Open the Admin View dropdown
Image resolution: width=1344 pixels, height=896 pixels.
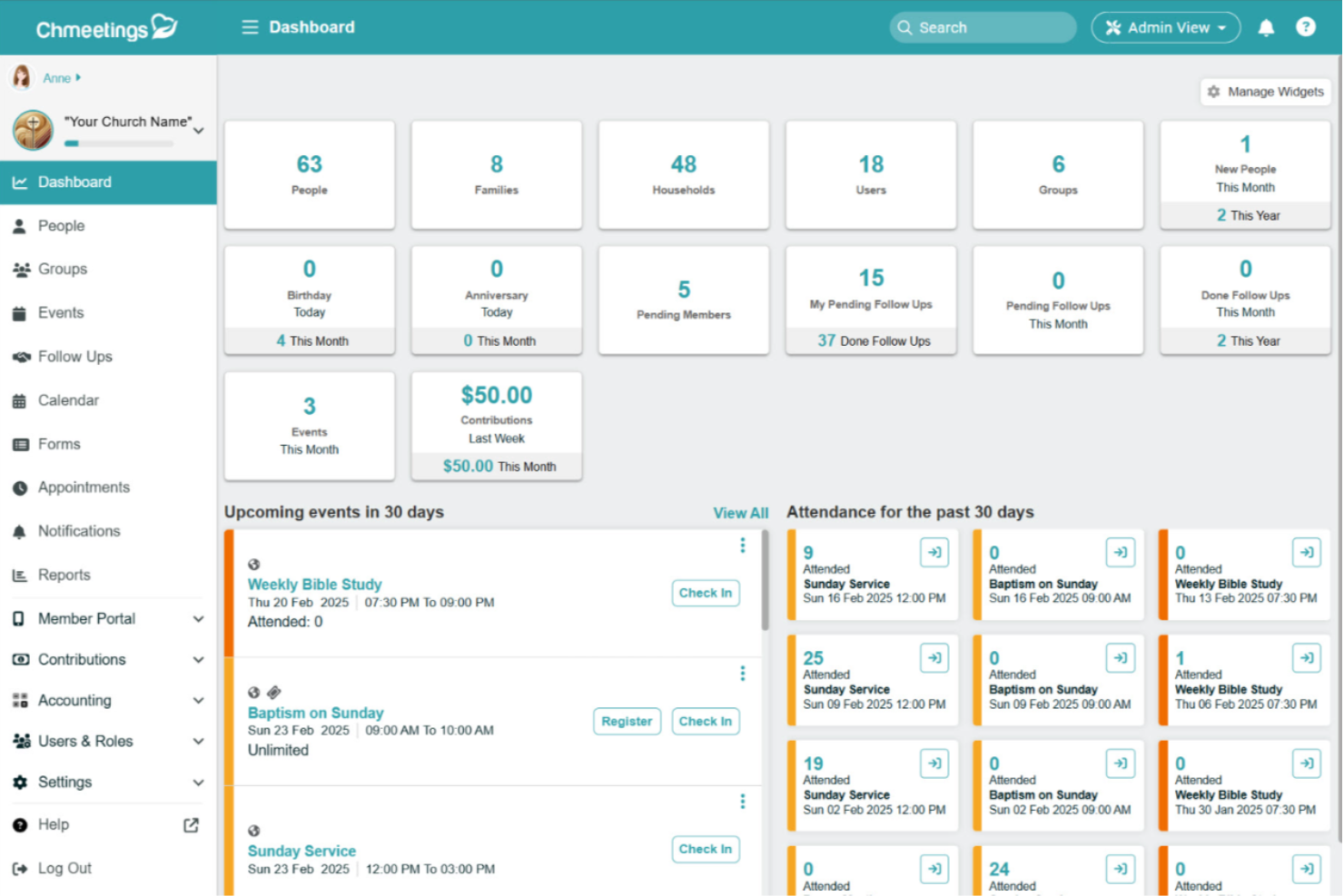click(x=1165, y=27)
